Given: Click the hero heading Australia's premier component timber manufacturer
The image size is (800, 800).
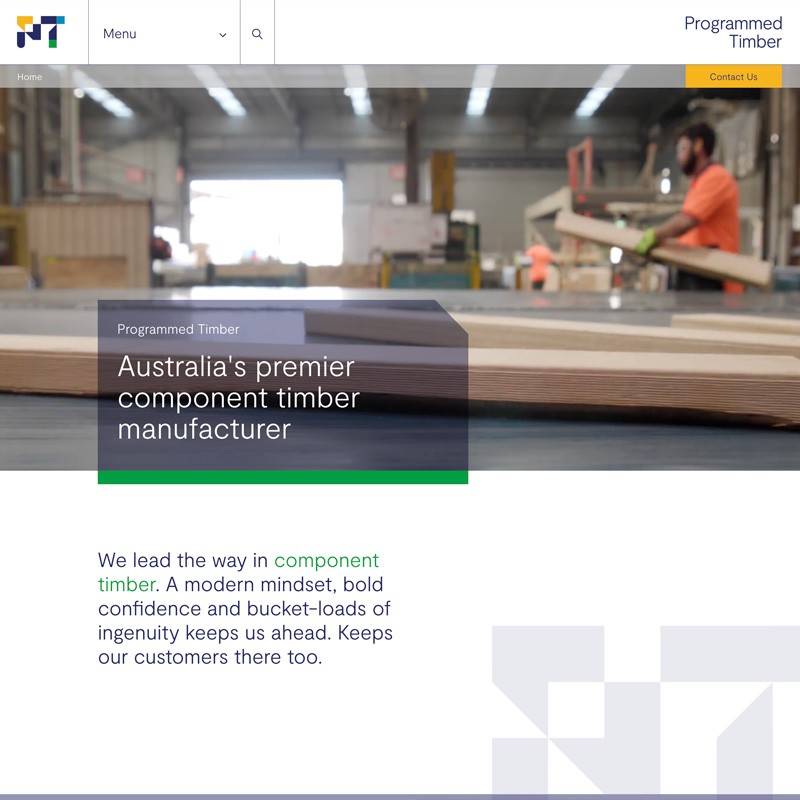Looking at the screenshot, I should 238,397.
